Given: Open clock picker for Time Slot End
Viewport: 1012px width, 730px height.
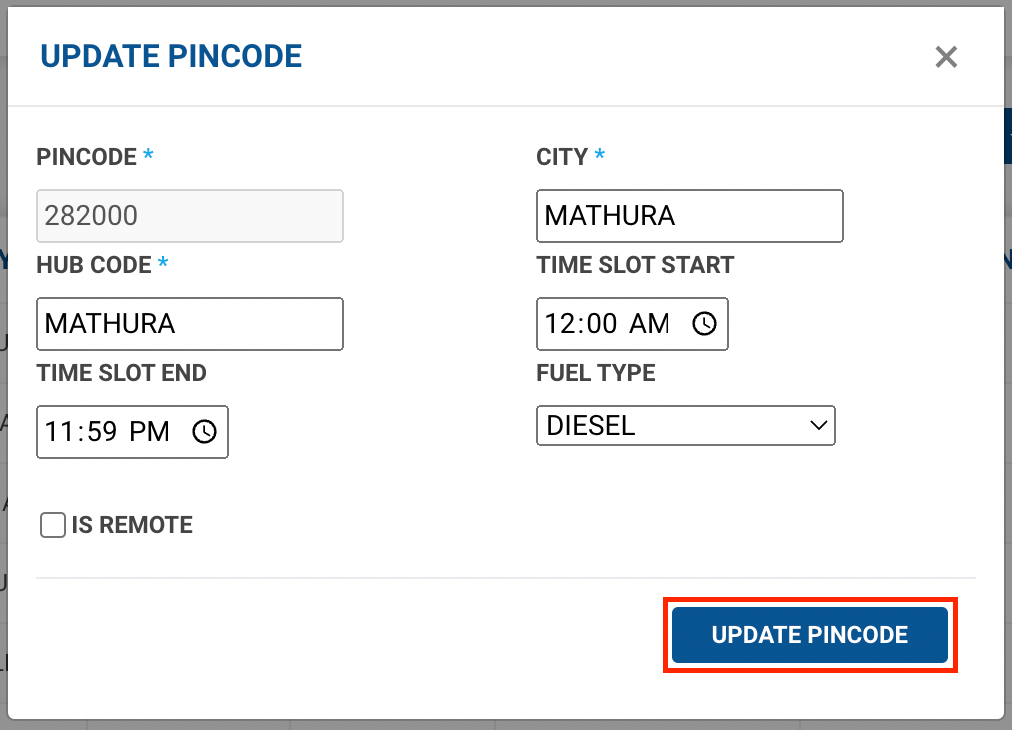Looking at the screenshot, I should click(x=205, y=432).
